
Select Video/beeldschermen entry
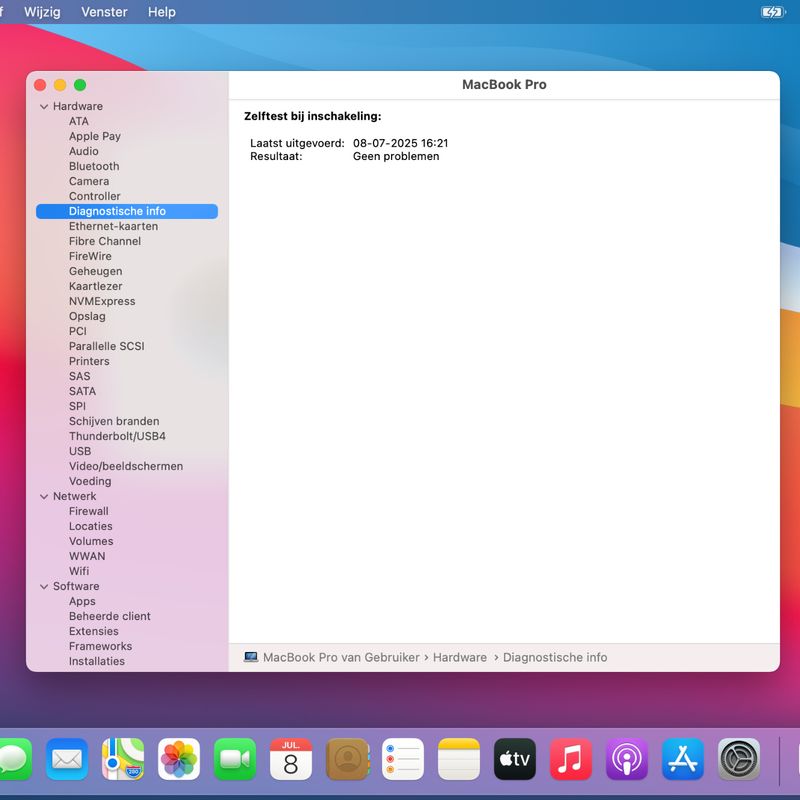126,466
